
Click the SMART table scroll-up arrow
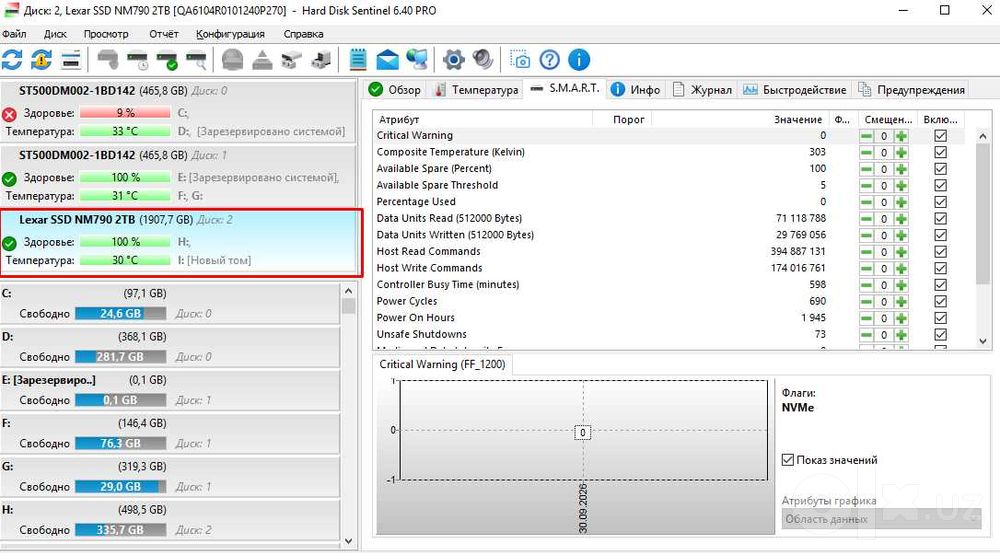(x=983, y=136)
